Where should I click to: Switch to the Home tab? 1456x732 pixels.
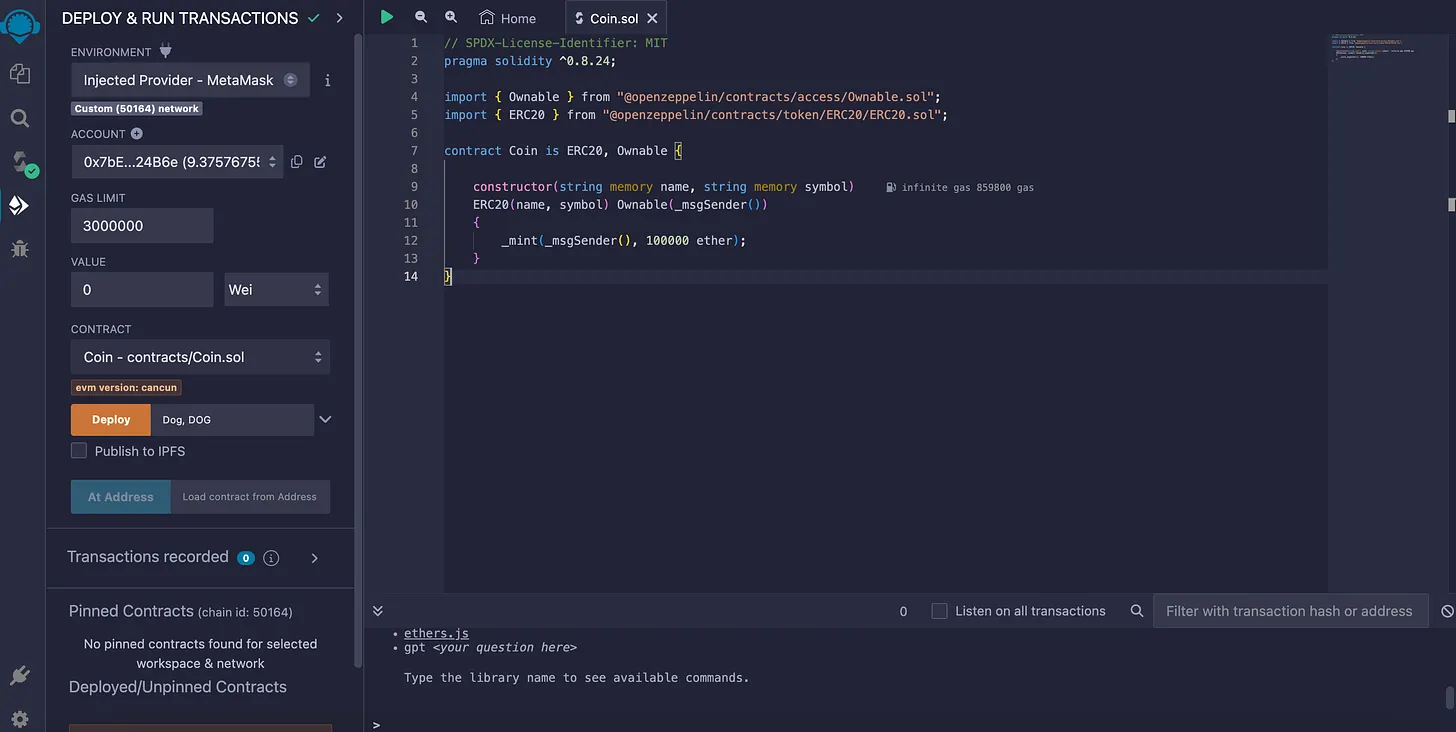click(x=508, y=18)
